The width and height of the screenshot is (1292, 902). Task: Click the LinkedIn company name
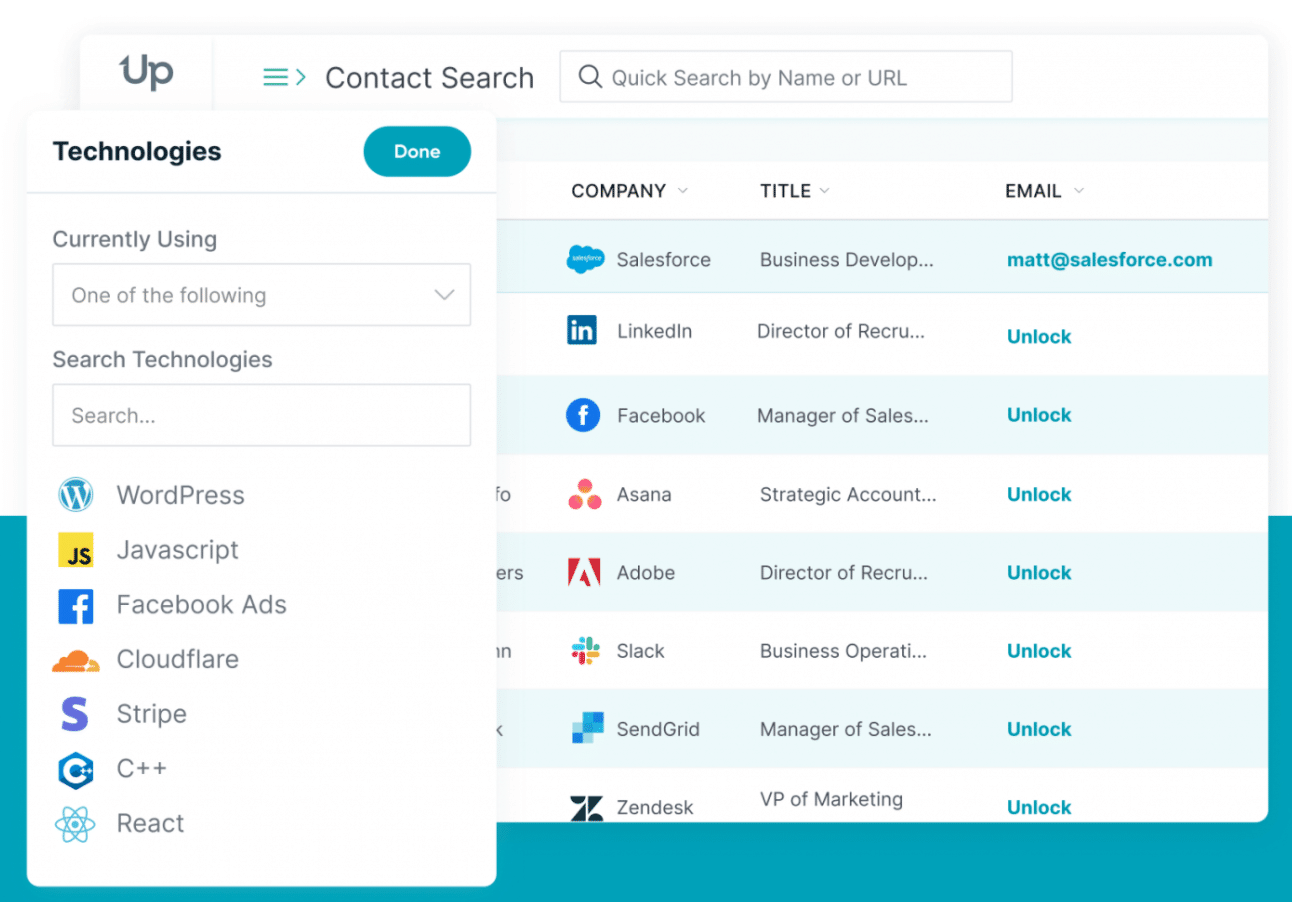tap(655, 331)
